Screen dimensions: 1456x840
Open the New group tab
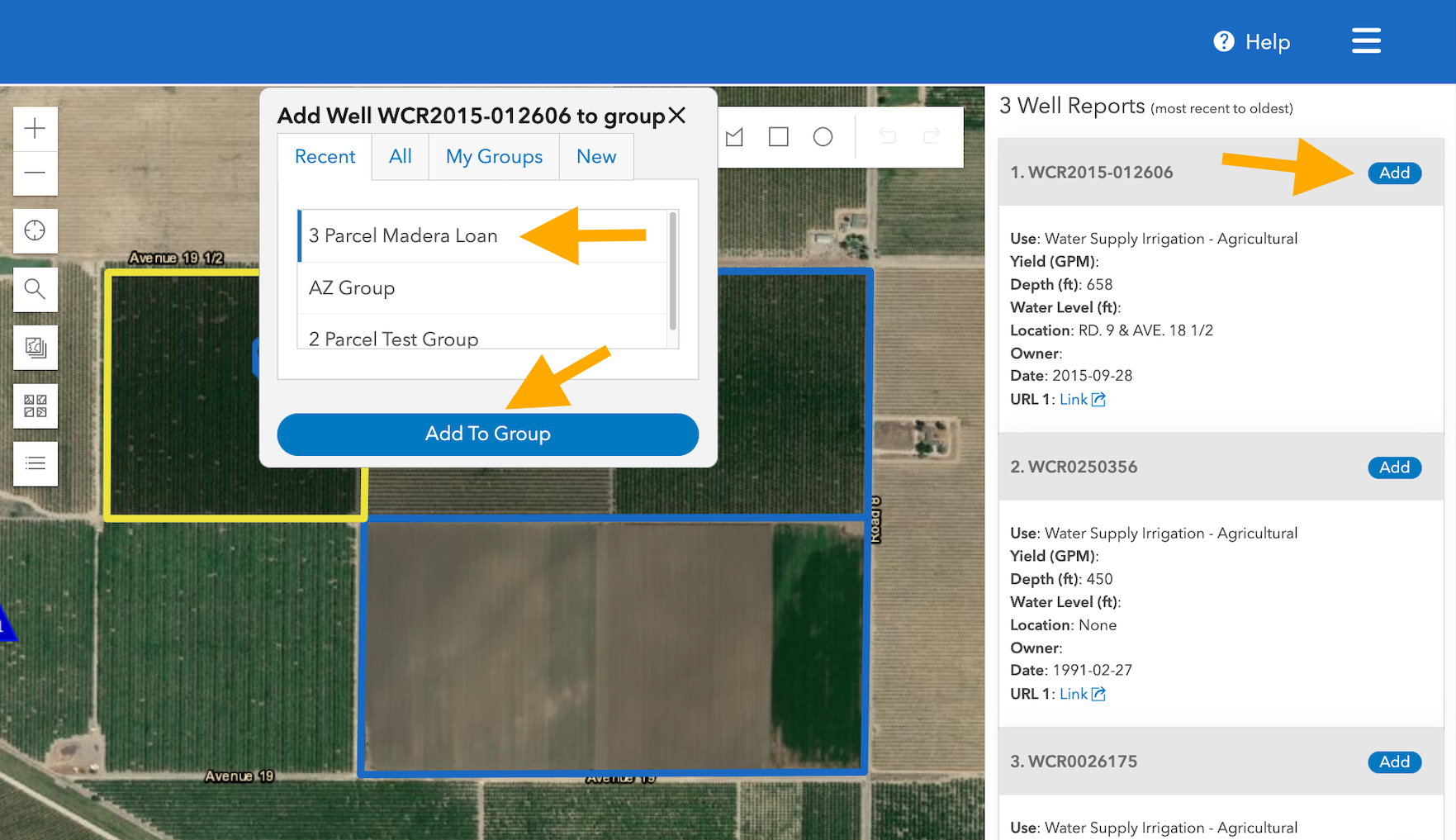[x=595, y=157]
